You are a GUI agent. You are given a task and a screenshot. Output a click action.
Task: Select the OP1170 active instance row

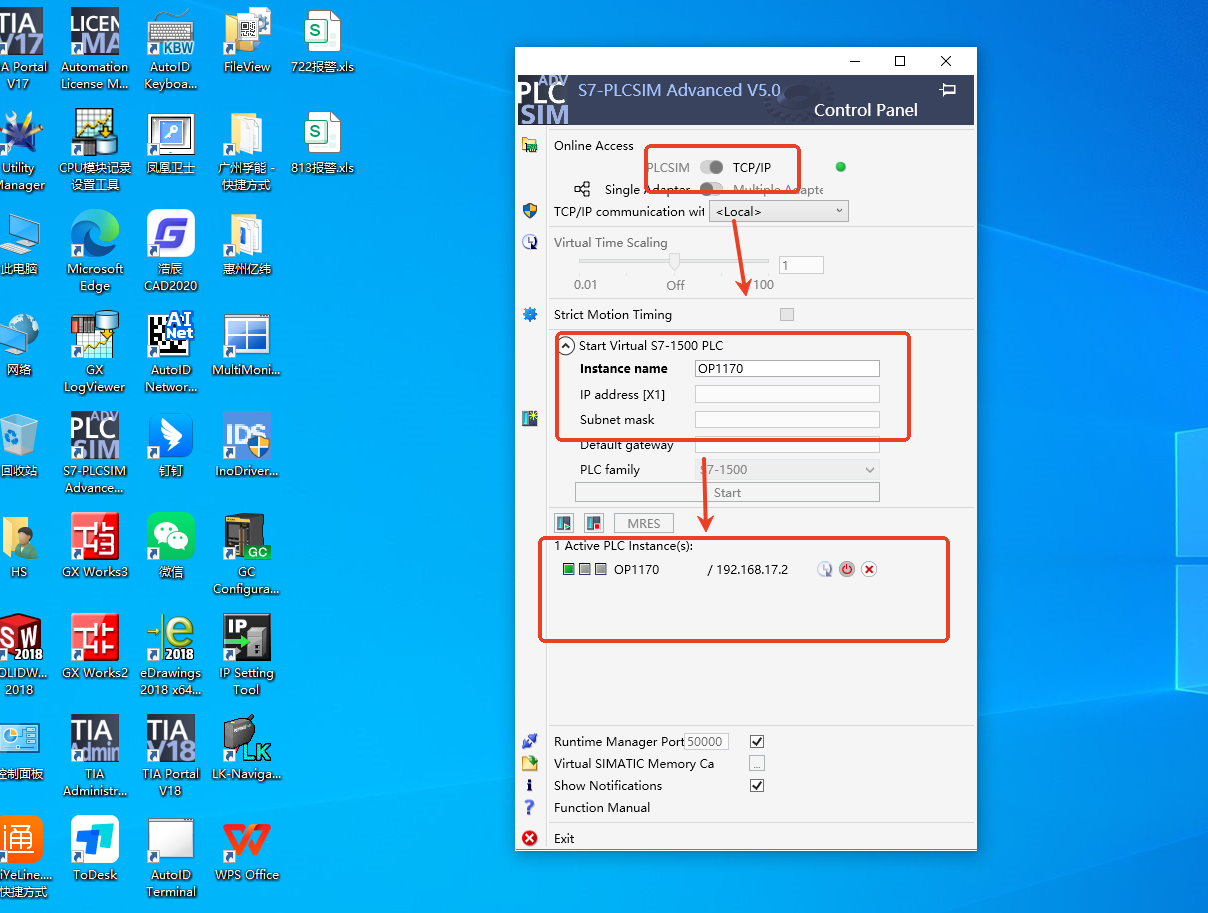(719, 569)
